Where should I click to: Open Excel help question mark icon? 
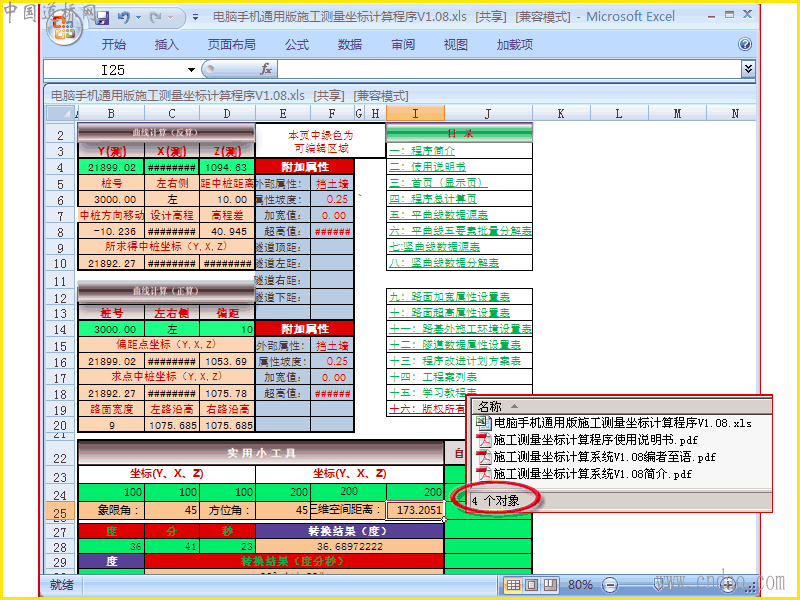point(744,45)
